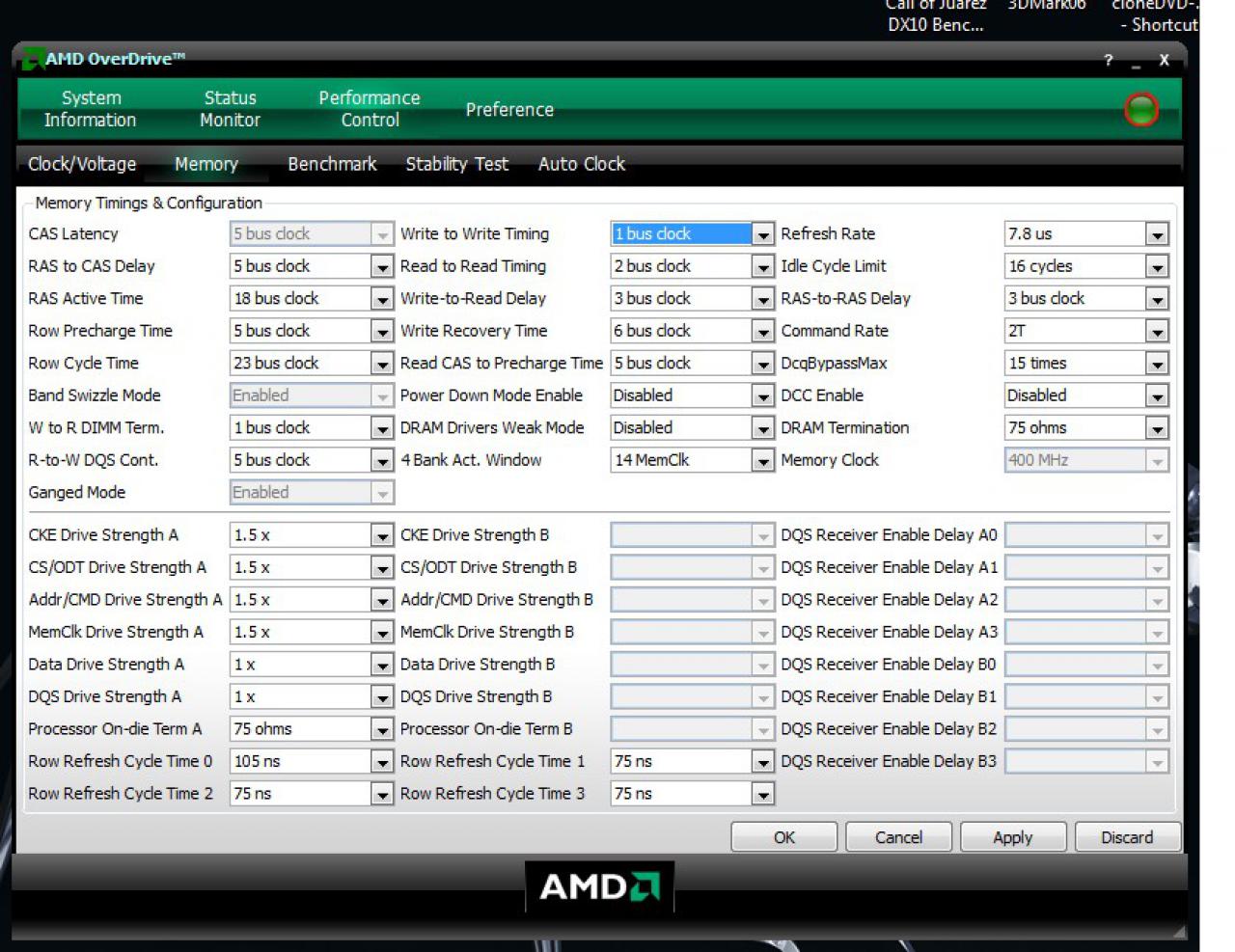Expand the DRAM Drivers Weak Mode dropdown
The height and width of the screenshot is (952, 1235).
(x=763, y=428)
